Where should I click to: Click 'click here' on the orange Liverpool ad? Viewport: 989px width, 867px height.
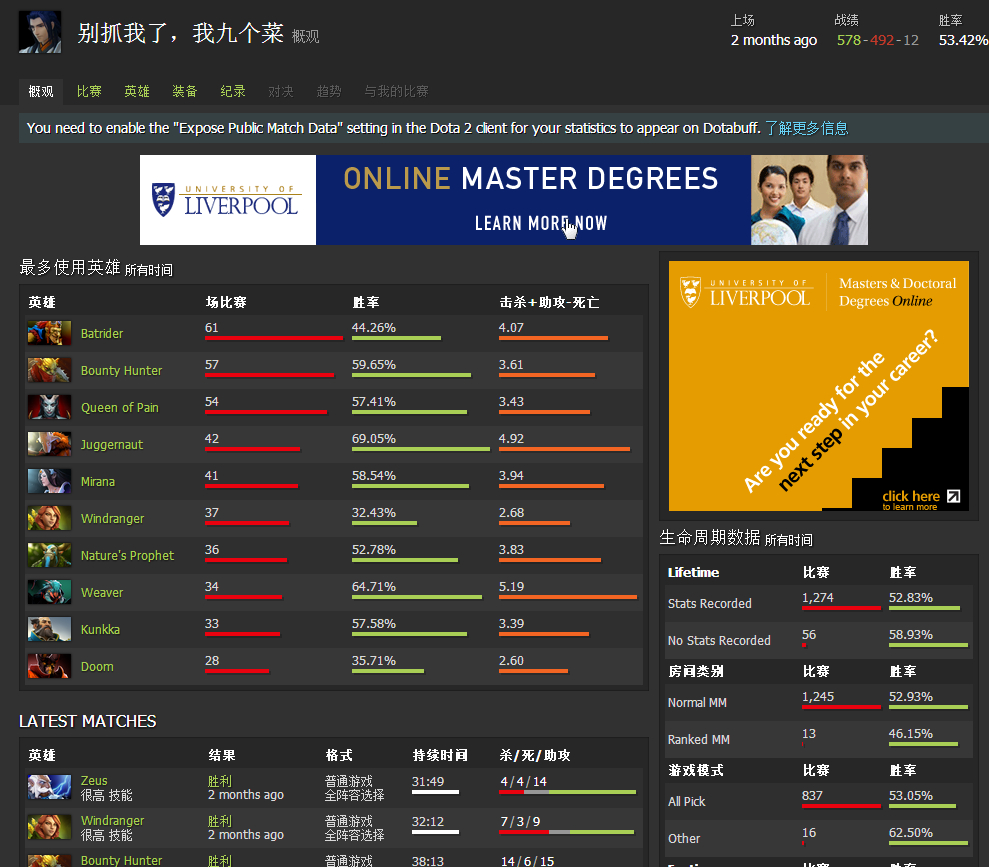[911, 496]
